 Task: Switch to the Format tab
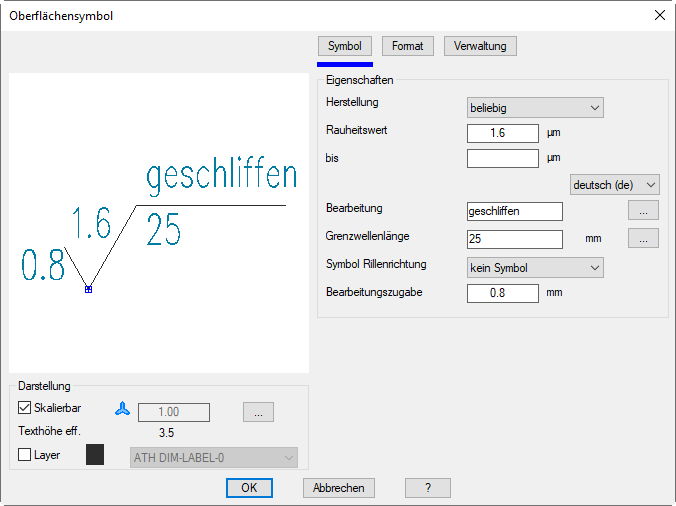pyautogui.click(x=407, y=46)
